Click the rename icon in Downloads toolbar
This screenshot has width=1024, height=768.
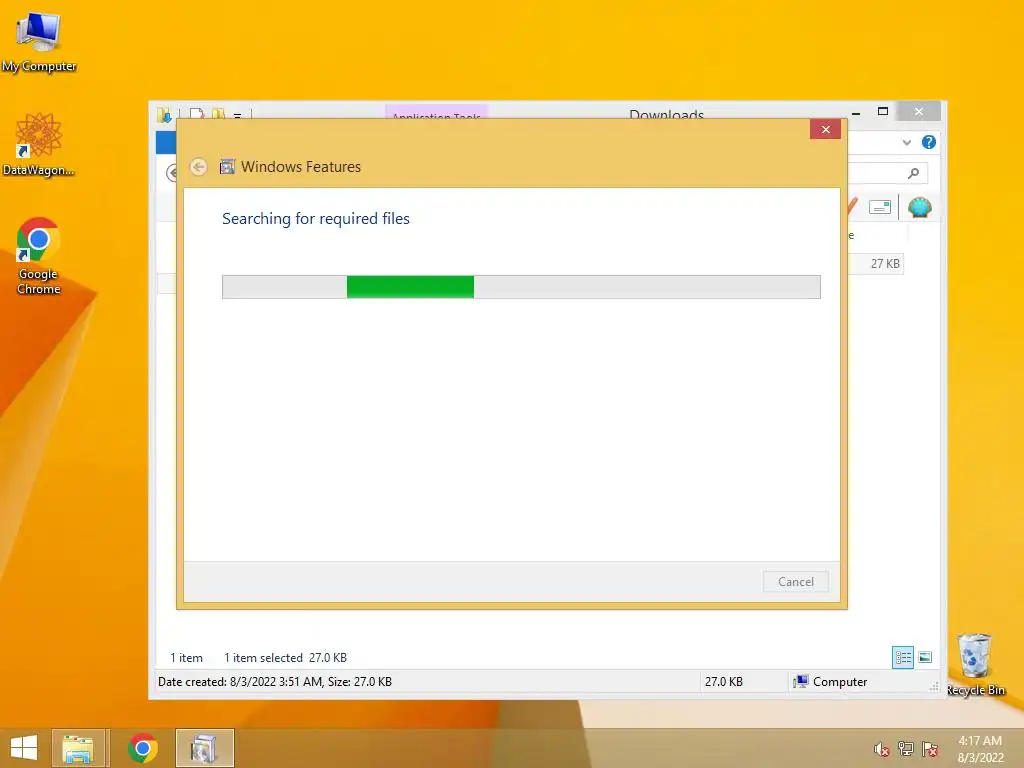(x=880, y=208)
